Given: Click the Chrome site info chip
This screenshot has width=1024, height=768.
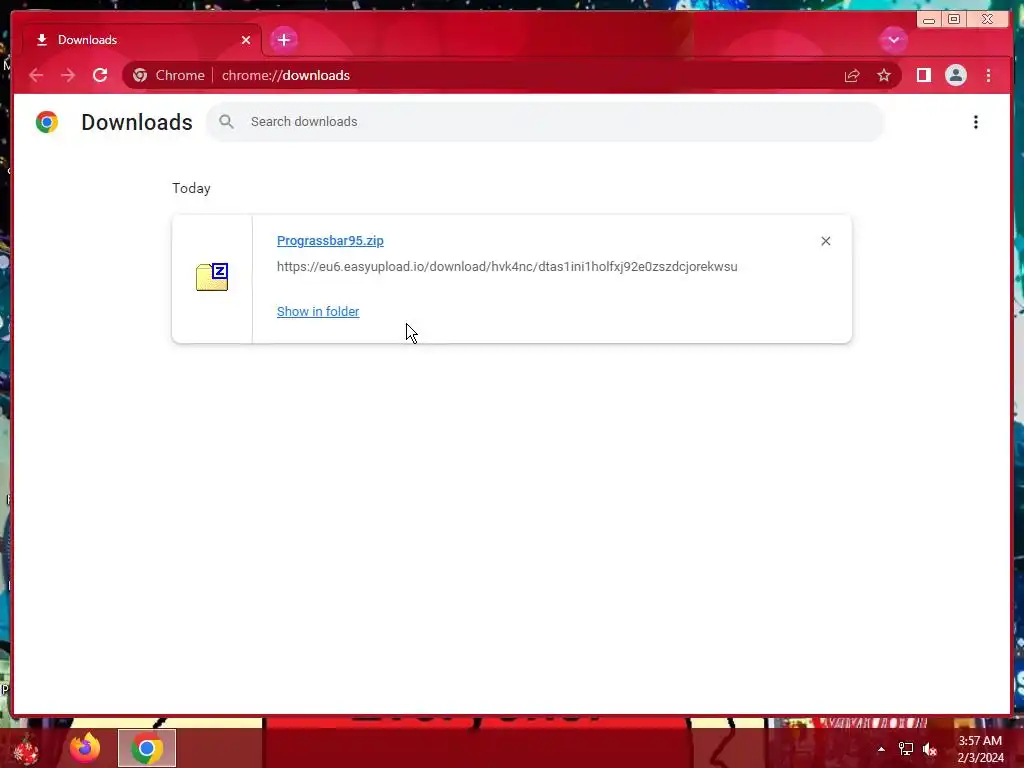Looking at the screenshot, I should coord(168,75).
